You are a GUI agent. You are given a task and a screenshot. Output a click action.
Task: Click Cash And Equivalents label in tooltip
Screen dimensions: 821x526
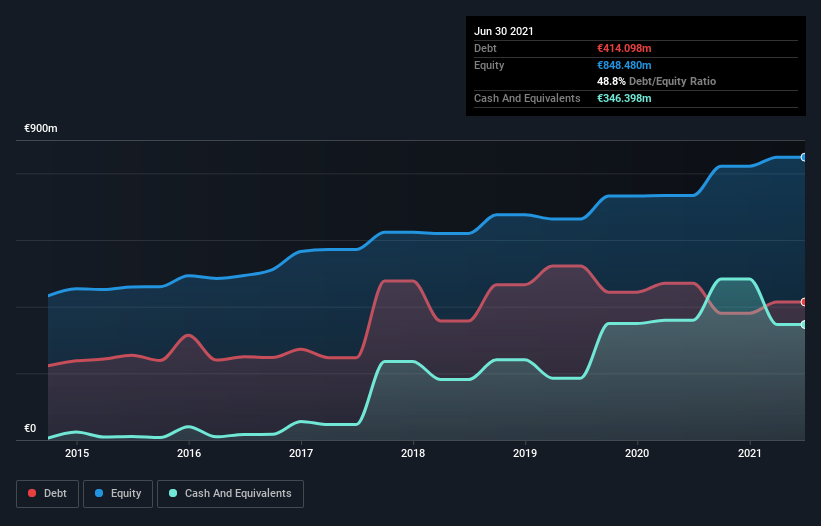click(527, 98)
